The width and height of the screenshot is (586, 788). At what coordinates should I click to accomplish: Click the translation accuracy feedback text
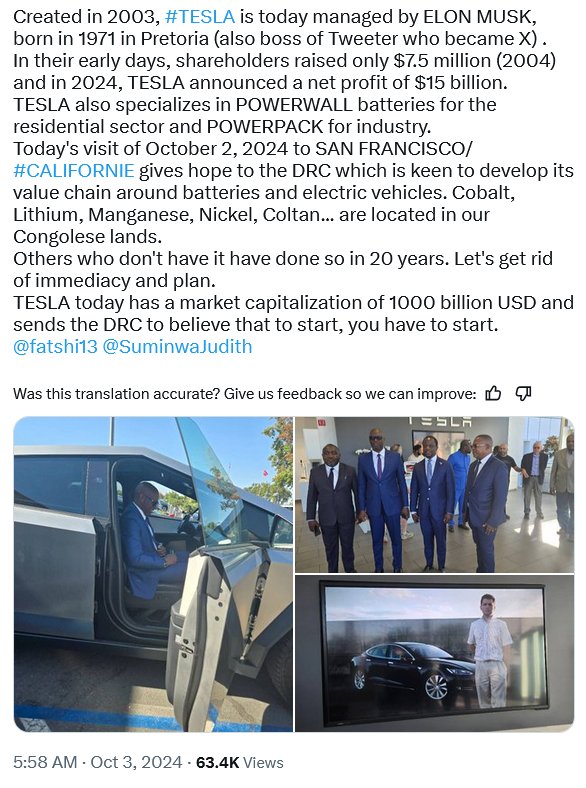coord(244,393)
